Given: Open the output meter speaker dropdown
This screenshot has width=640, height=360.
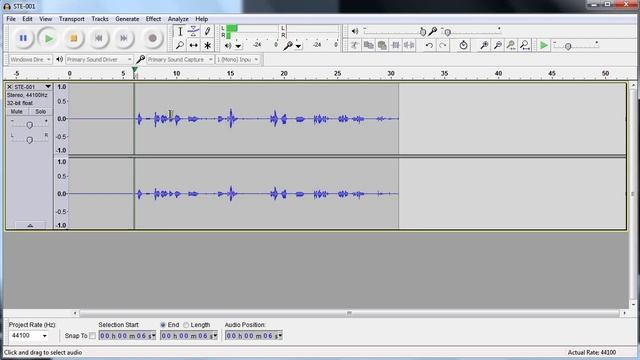Looking at the screenshot, I should (238, 46).
